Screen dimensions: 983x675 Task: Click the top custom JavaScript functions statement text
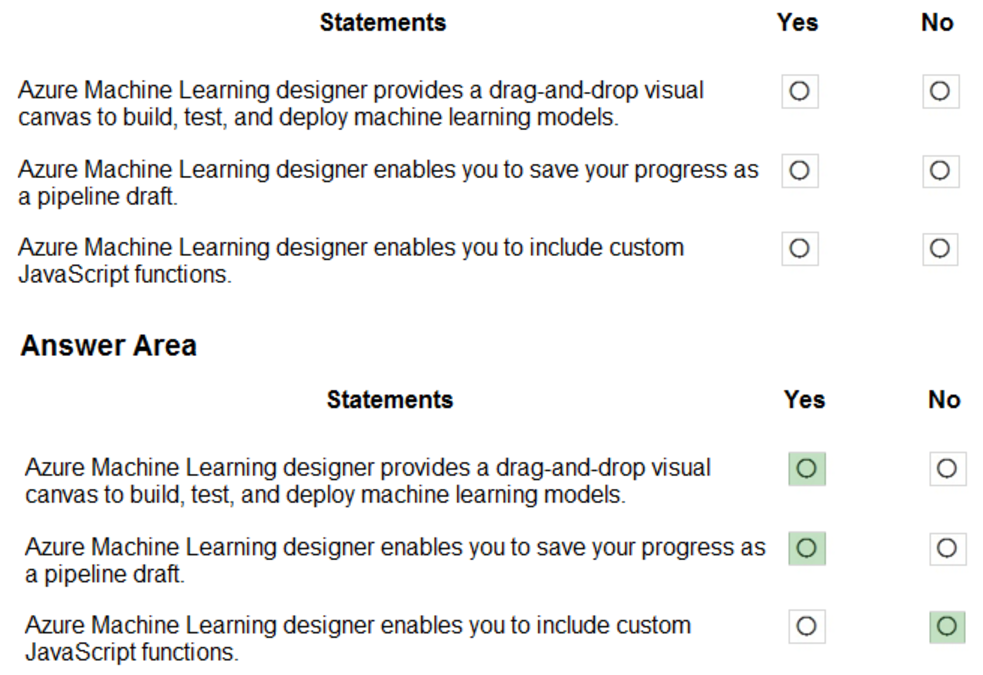tap(350, 261)
